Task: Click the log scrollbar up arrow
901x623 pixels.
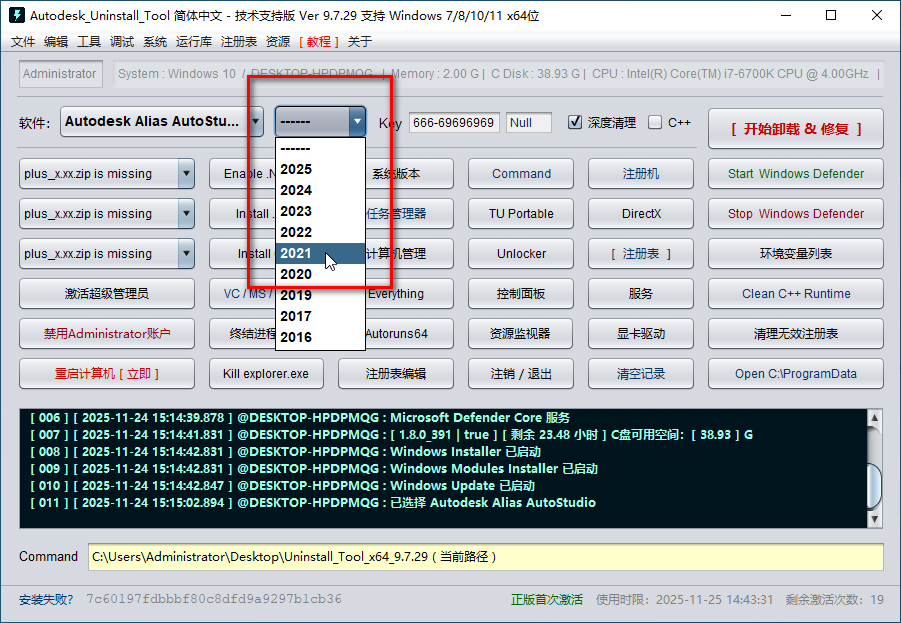Action: tap(874, 418)
